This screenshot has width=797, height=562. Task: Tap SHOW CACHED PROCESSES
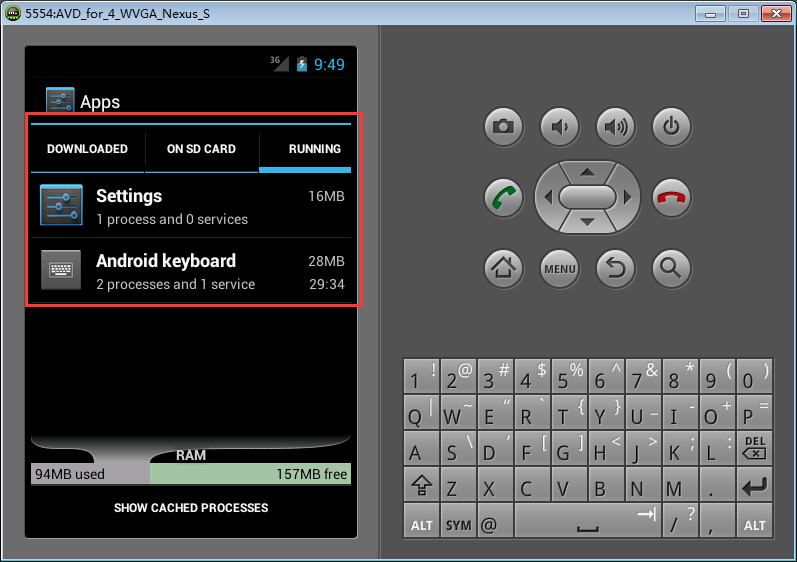click(x=191, y=508)
